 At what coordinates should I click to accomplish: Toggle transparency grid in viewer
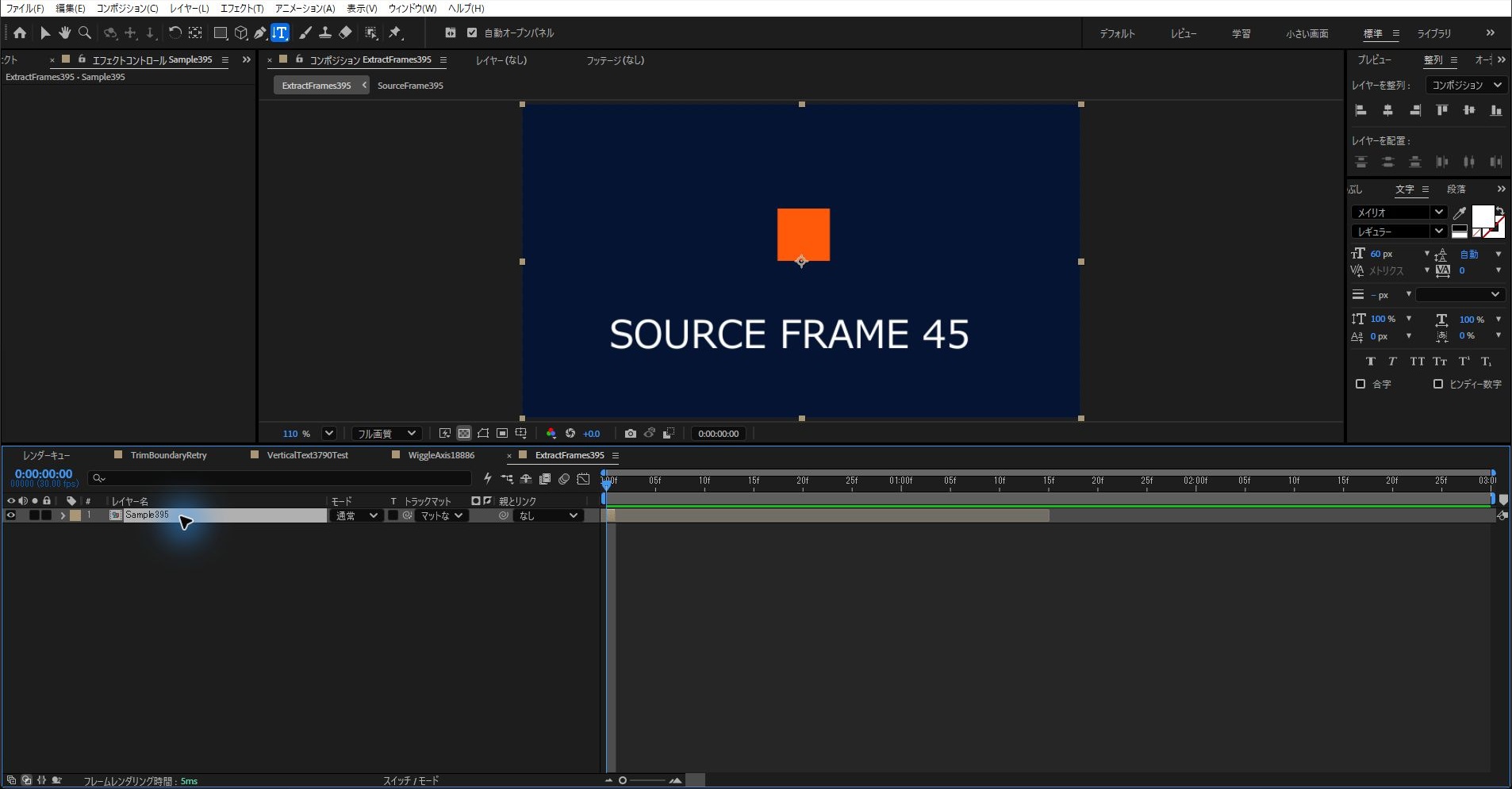point(464,434)
